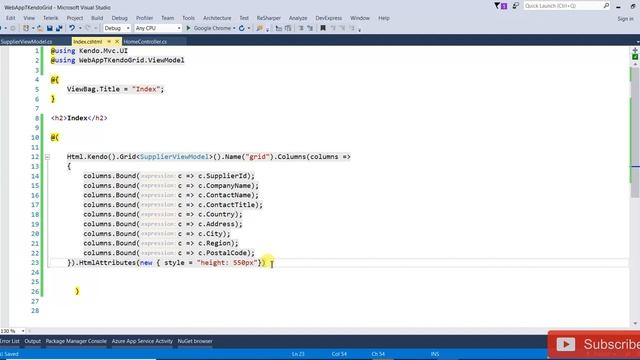This screenshot has width=640, height=360.
Task: Close the Index.cshtml tab
Action: [117, 42]
